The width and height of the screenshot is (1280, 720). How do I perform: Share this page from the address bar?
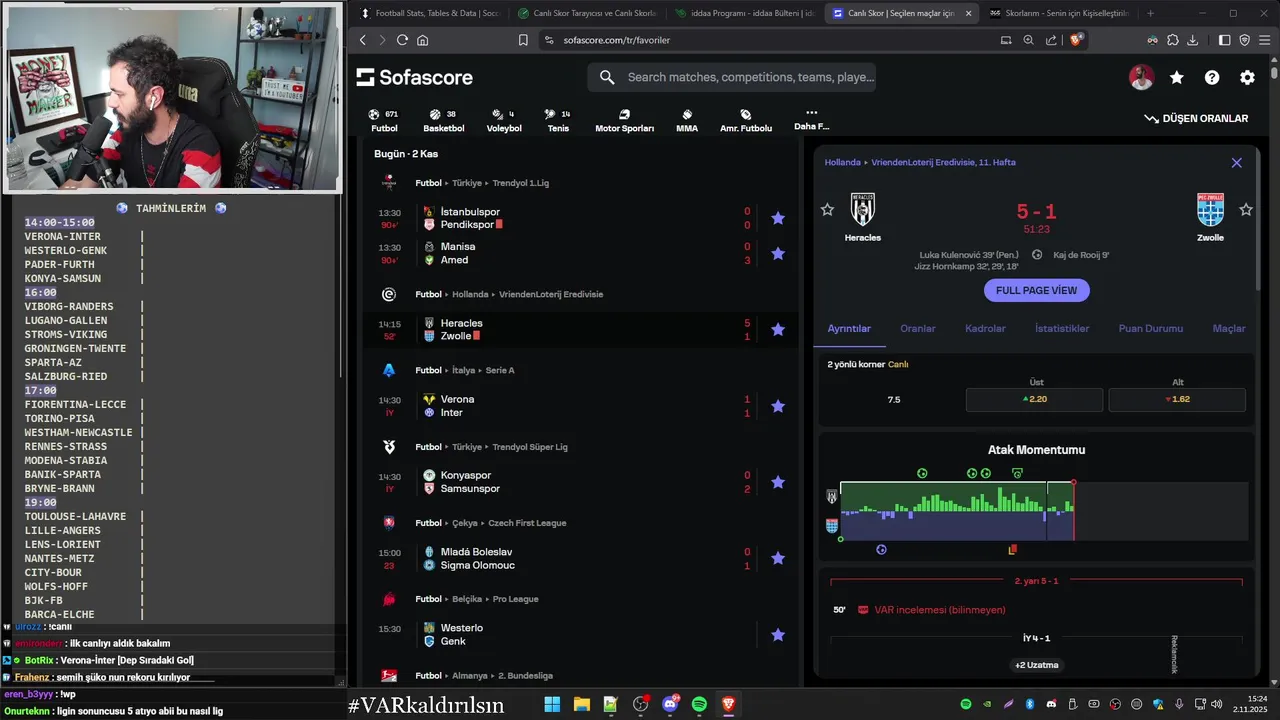pos(1051,40)
